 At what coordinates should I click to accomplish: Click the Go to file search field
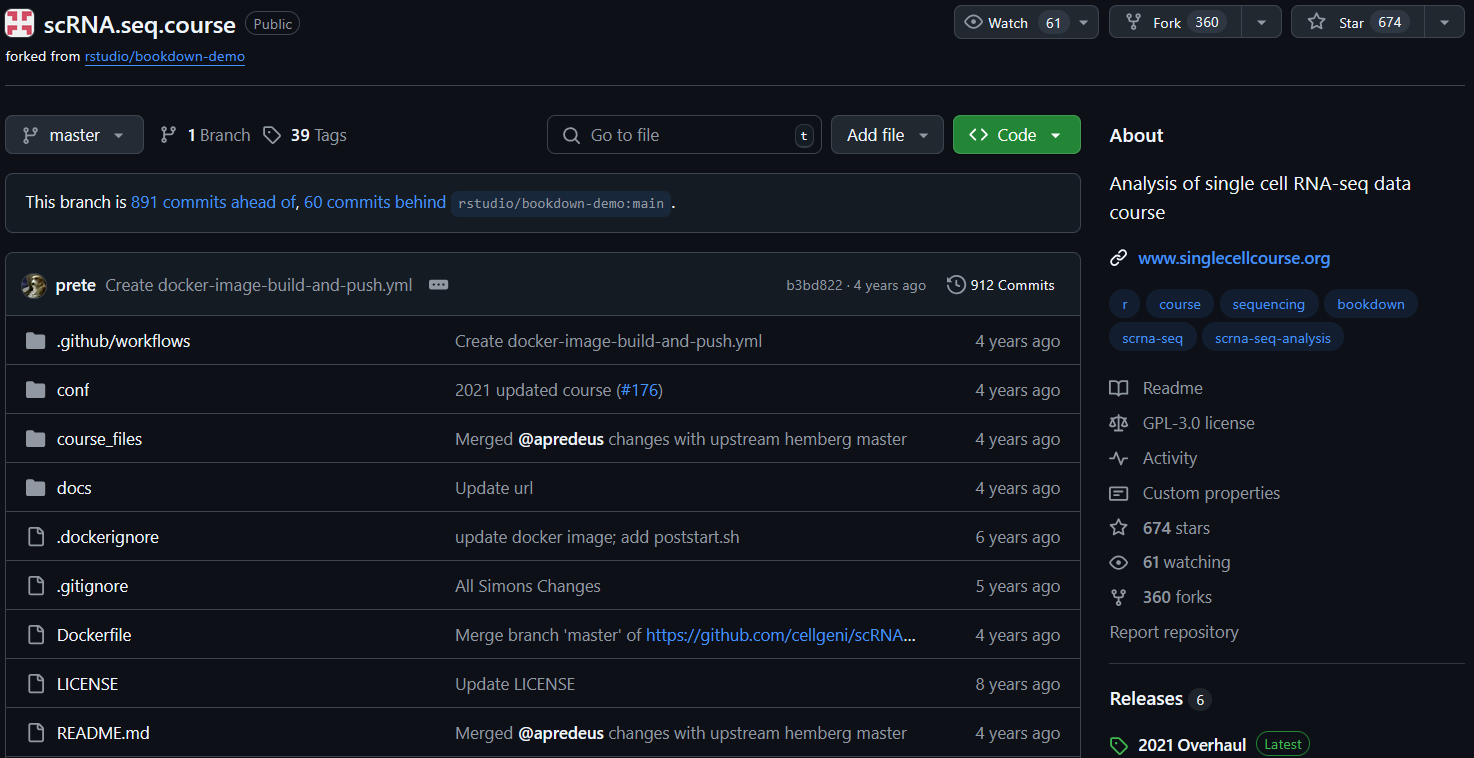pyautogui.click(x=684, y=135)
